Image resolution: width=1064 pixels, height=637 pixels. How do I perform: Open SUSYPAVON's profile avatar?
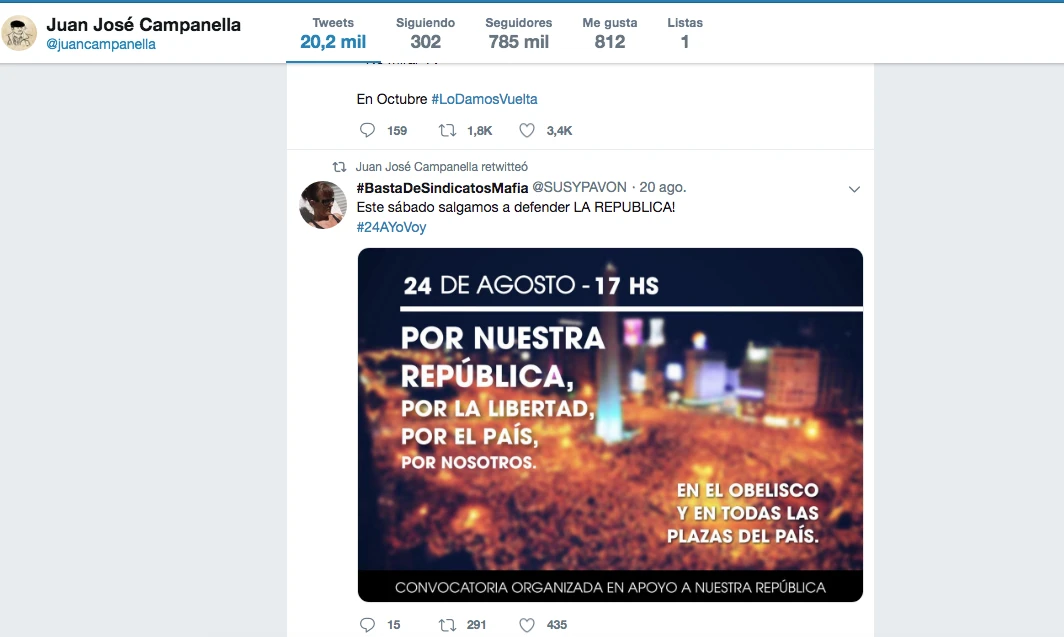pyautogui.click(x=323, y=205)
